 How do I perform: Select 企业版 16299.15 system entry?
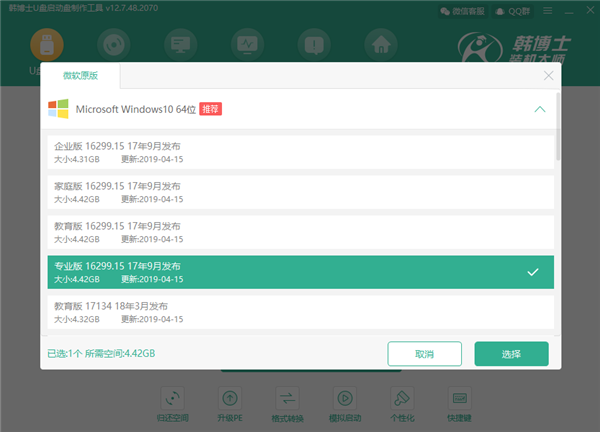[300, 151]
